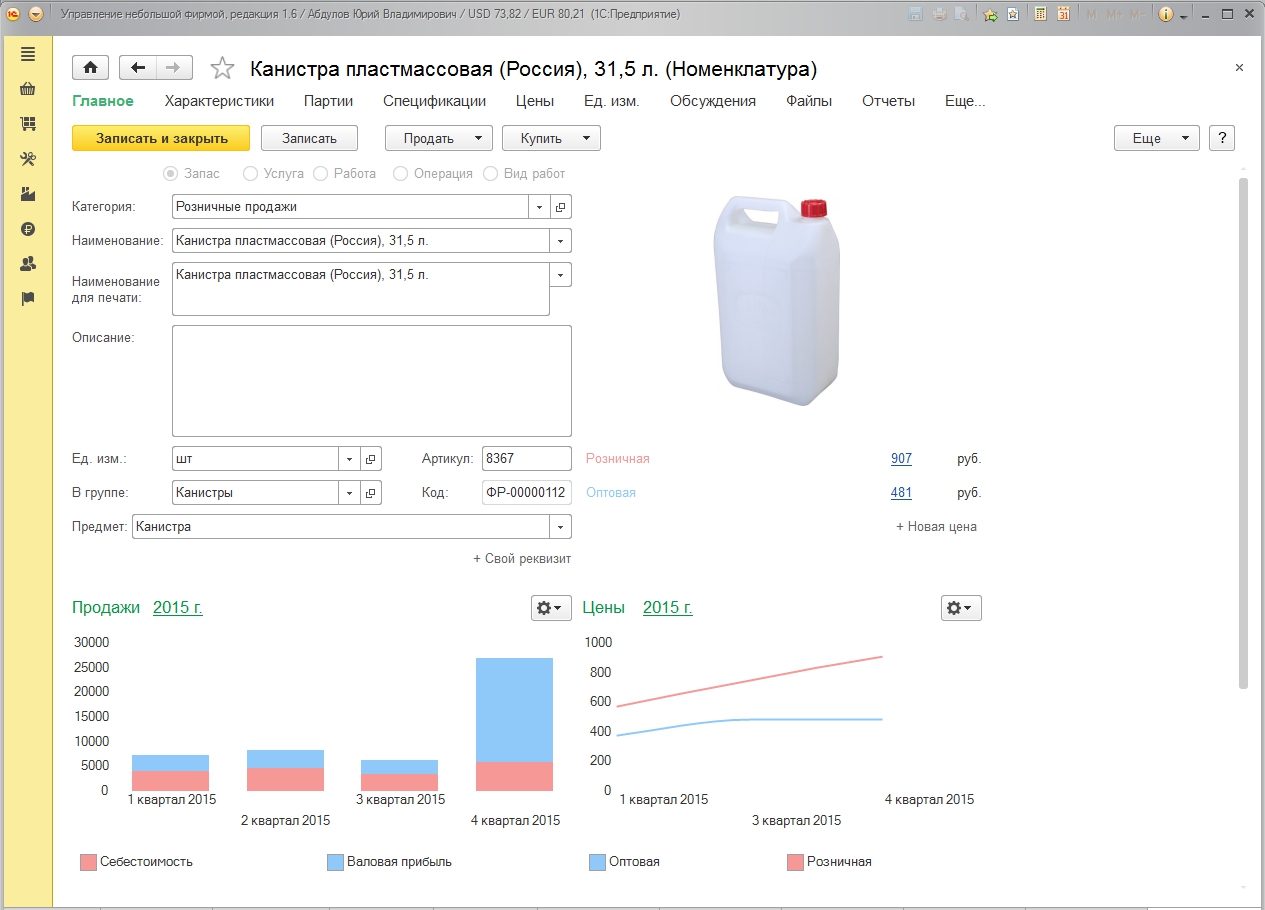Open sales chart gear settings
The width and height of the screenshot is (1265, 910).
[551, 608]
